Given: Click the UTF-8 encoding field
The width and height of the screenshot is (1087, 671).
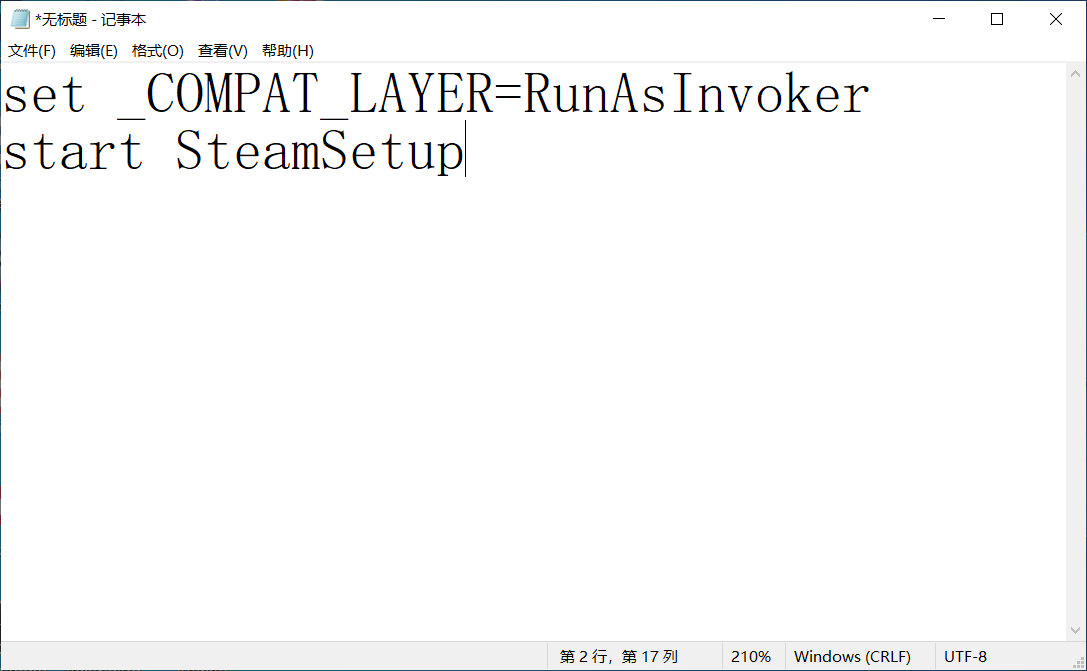Looking at the screenshot, I should 965,656.
